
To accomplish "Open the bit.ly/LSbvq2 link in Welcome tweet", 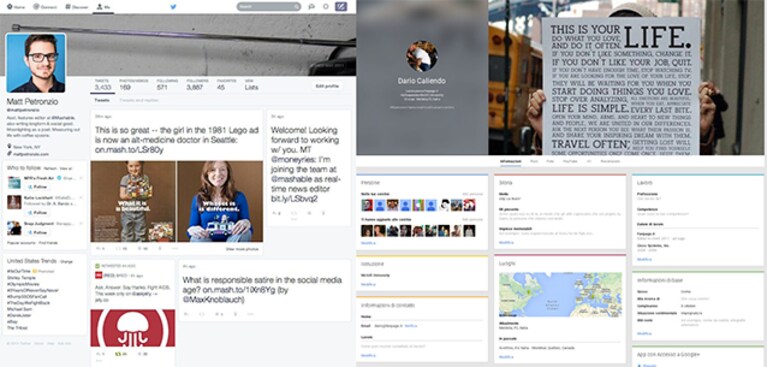I will 294,199.
